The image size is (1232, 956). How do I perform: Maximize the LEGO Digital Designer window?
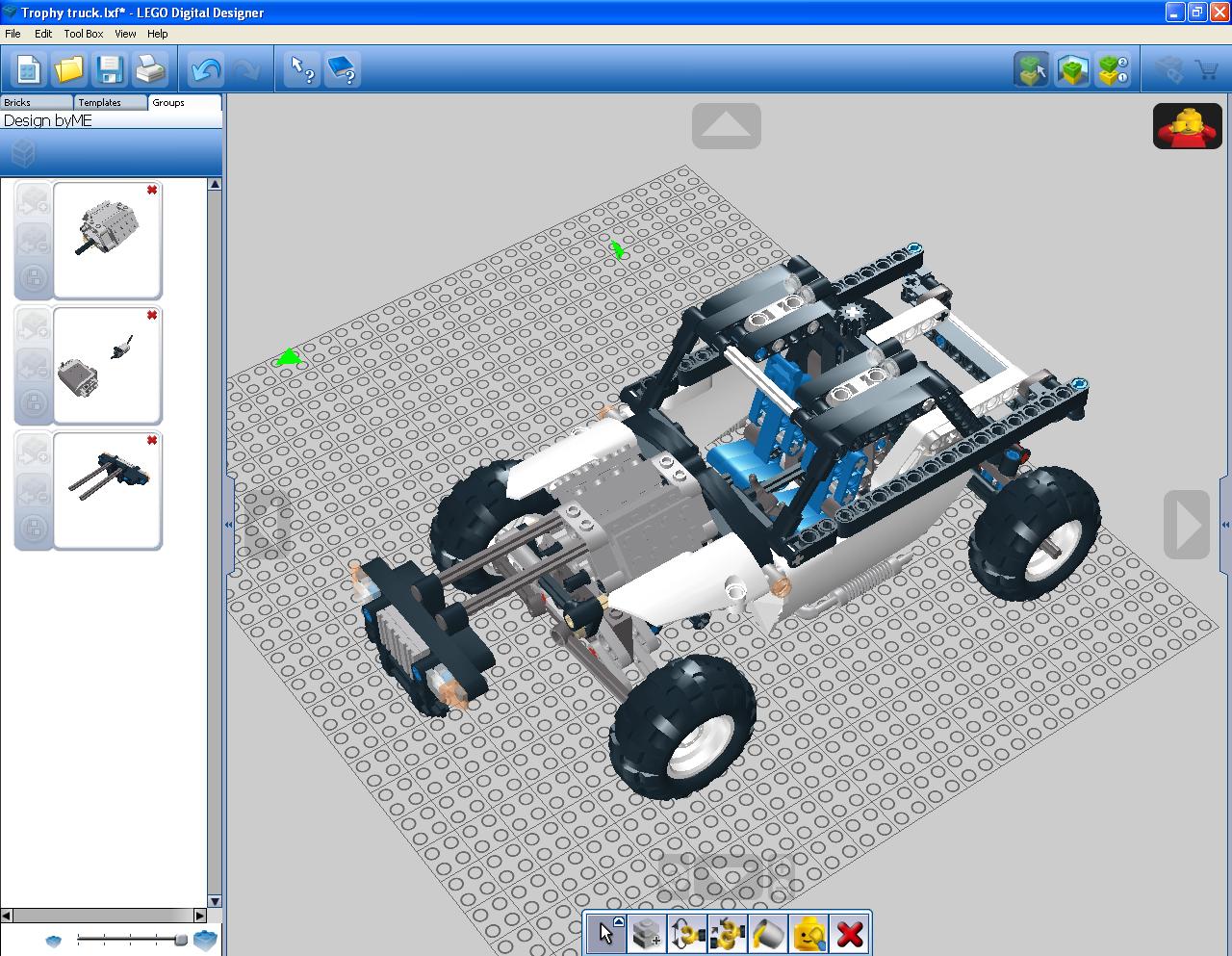(1197, 12)
